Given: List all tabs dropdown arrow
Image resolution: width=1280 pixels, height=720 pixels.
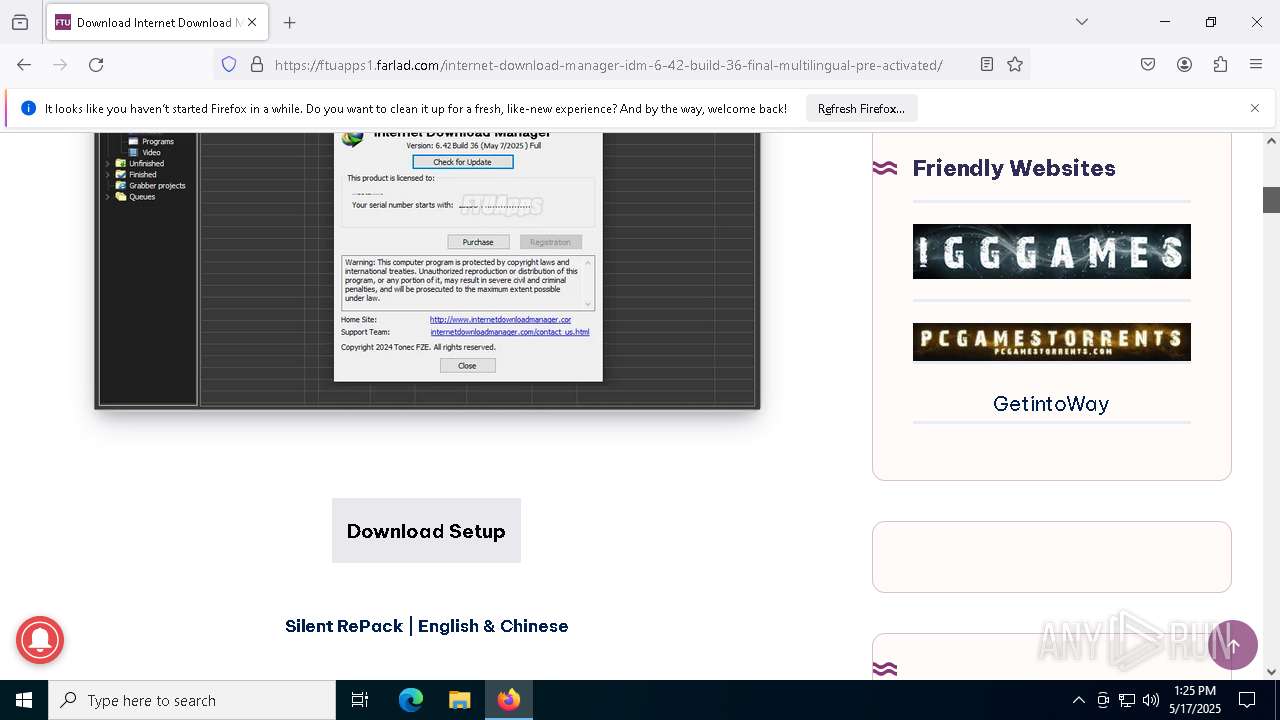Looking at the screenshot, I should [x=1082, y=22].
